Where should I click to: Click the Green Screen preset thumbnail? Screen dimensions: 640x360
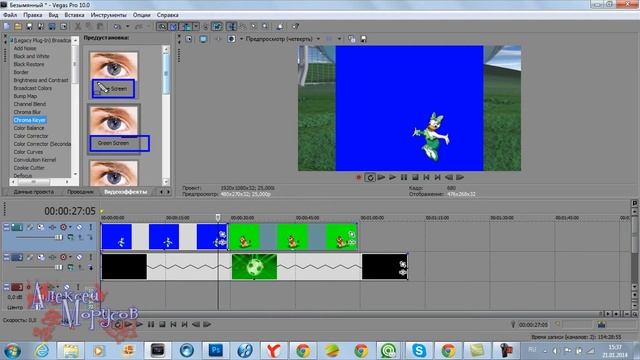(x=114, y=120)
